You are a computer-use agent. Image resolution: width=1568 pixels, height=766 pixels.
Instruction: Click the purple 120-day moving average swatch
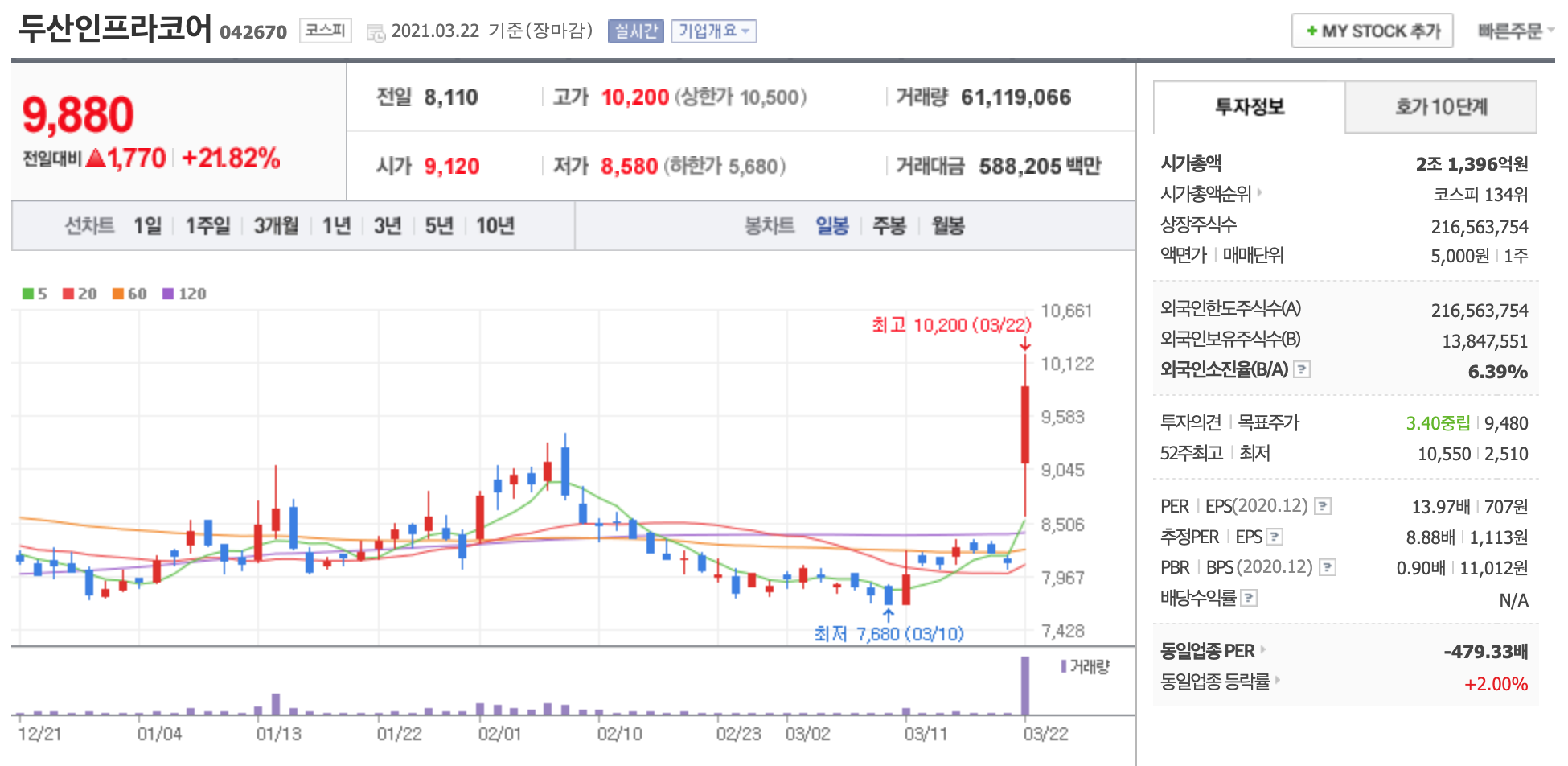click(x=168, y=294)
